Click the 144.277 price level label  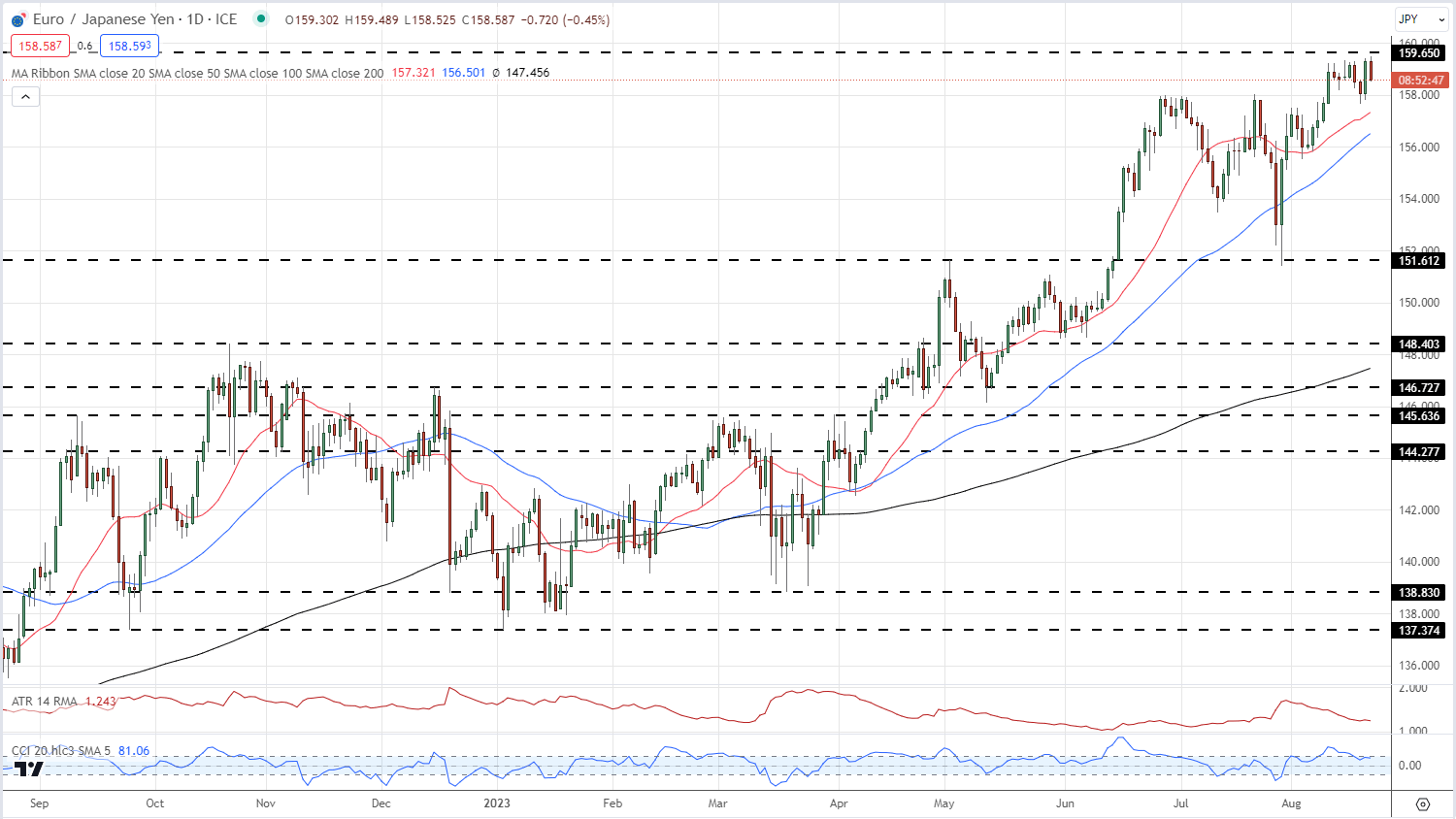click(1419, 452)
